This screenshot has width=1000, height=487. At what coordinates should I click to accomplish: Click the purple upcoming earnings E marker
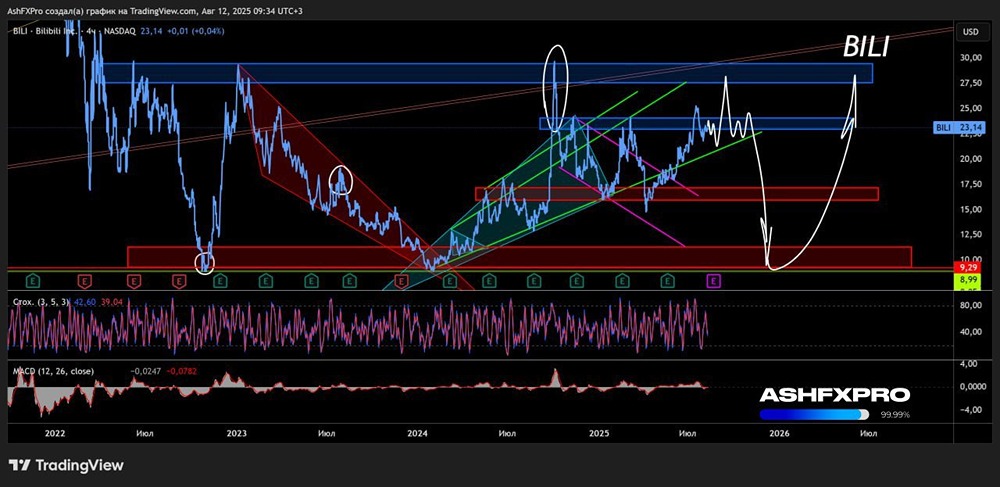pyautogui.click(x=714, y=280)
